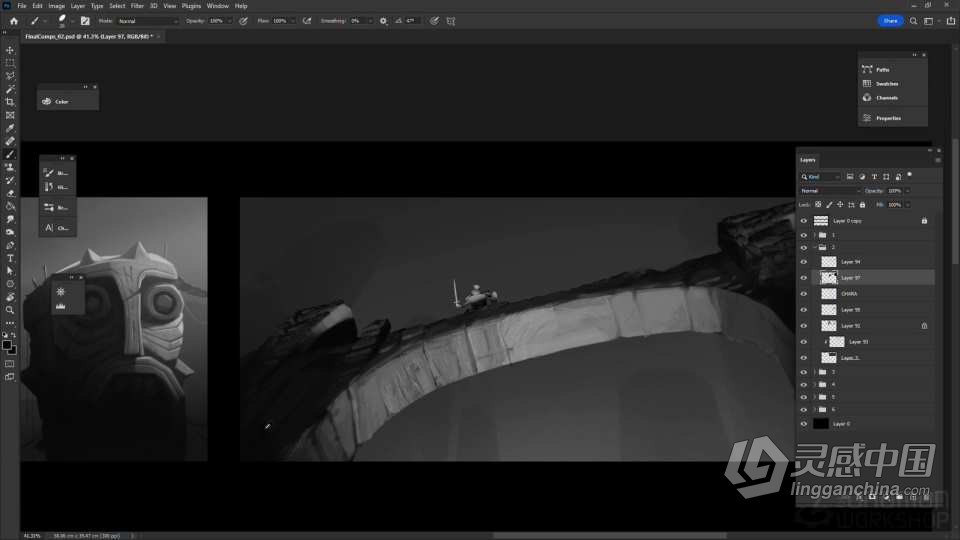The width and height of the screenshot is (960, 540).
Task: Open the Image menu
Action: point(56,6)
